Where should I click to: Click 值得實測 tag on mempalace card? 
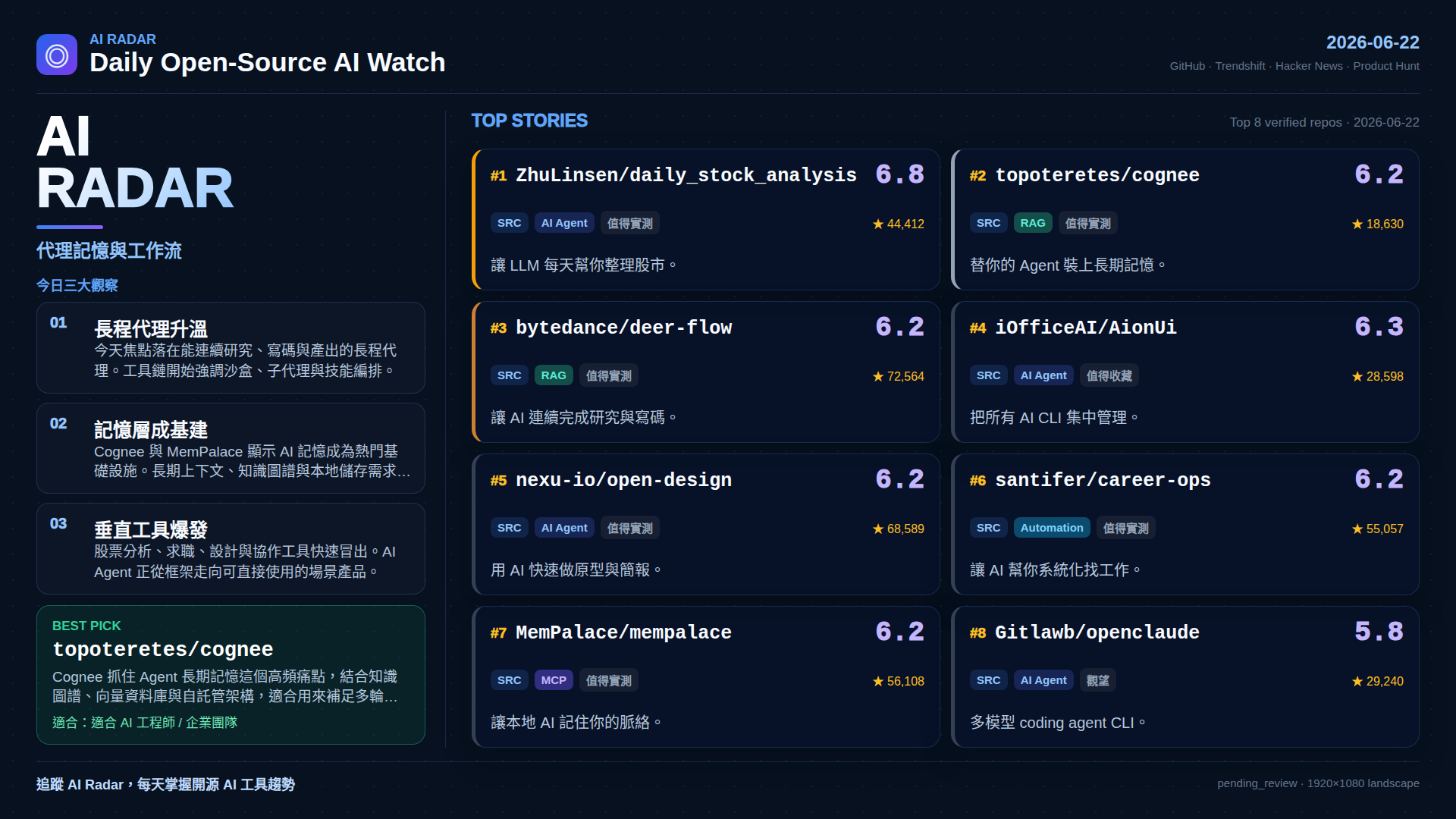pos(608,680)
